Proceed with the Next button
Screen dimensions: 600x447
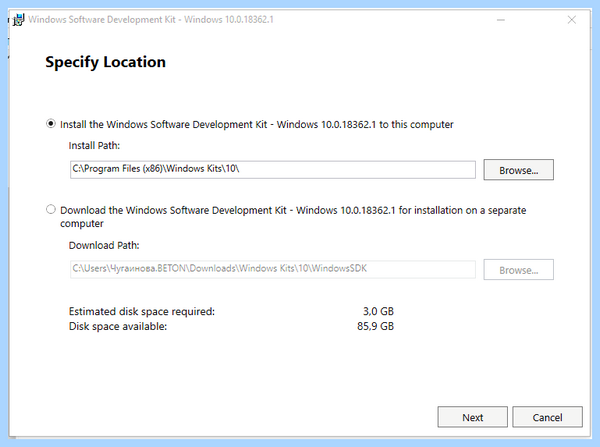(473, 417)
